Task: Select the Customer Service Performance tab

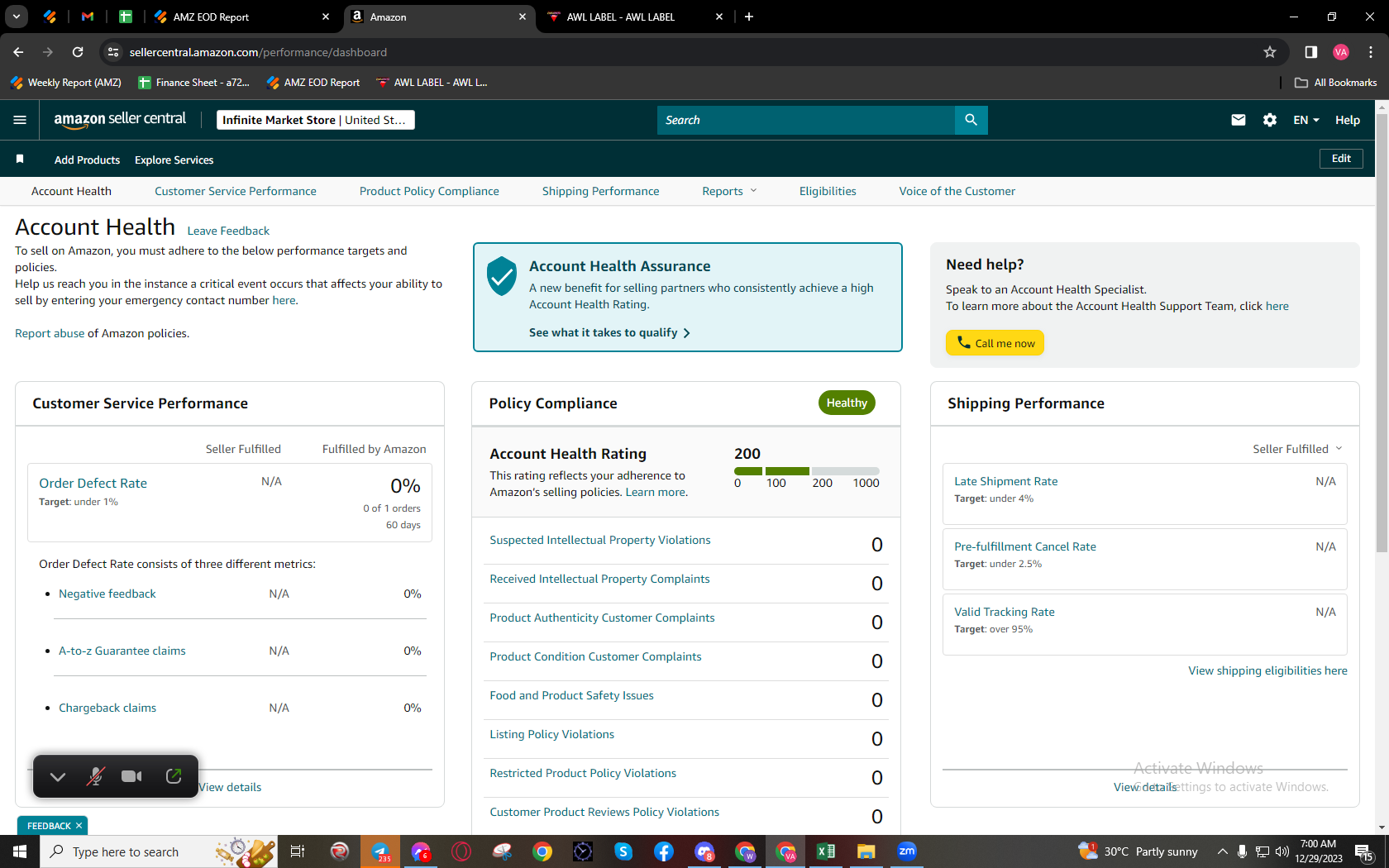Action: tap(235, 191)
